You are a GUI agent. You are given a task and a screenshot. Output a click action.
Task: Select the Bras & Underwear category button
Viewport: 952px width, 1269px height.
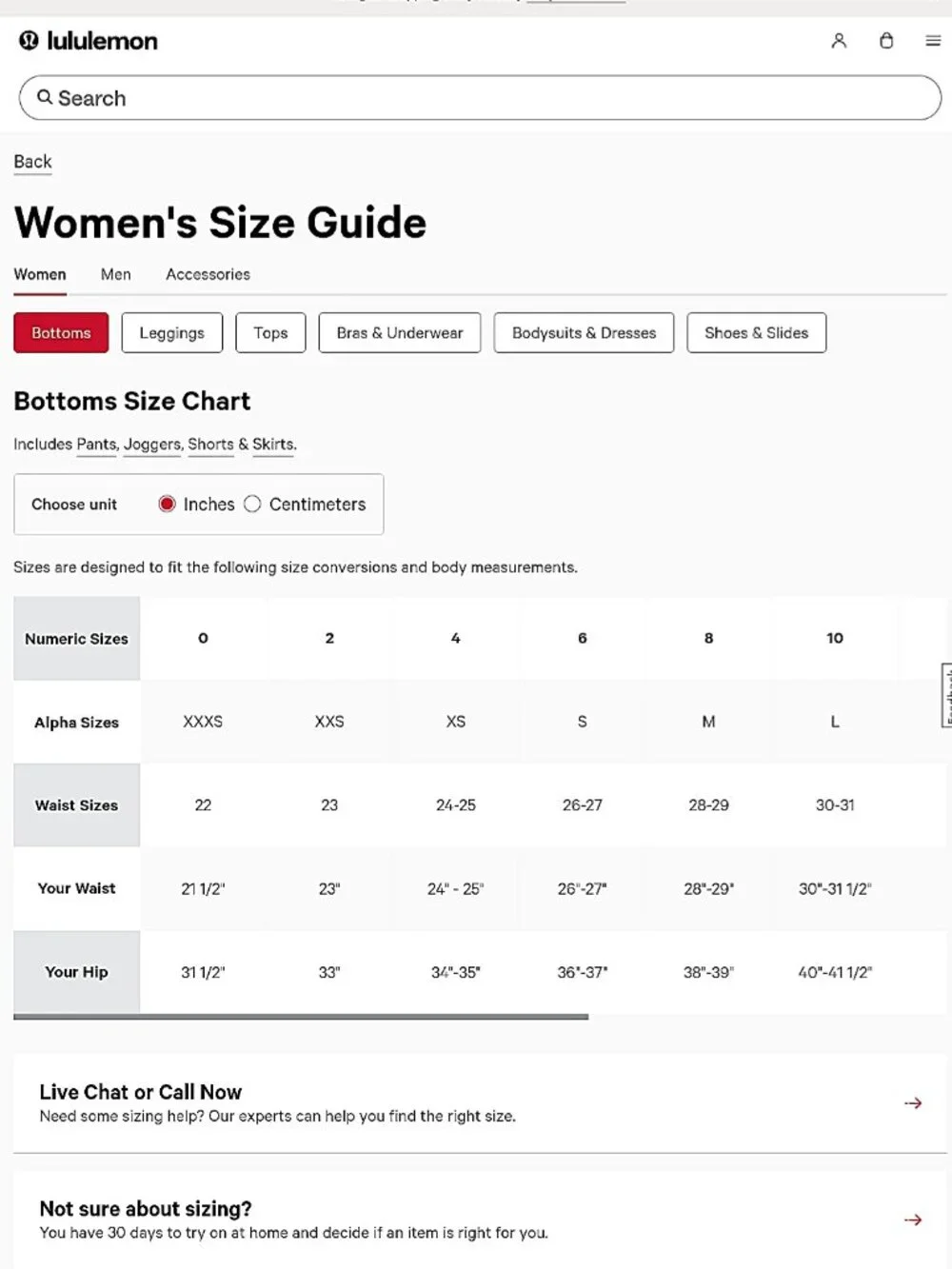pos(400,333)
